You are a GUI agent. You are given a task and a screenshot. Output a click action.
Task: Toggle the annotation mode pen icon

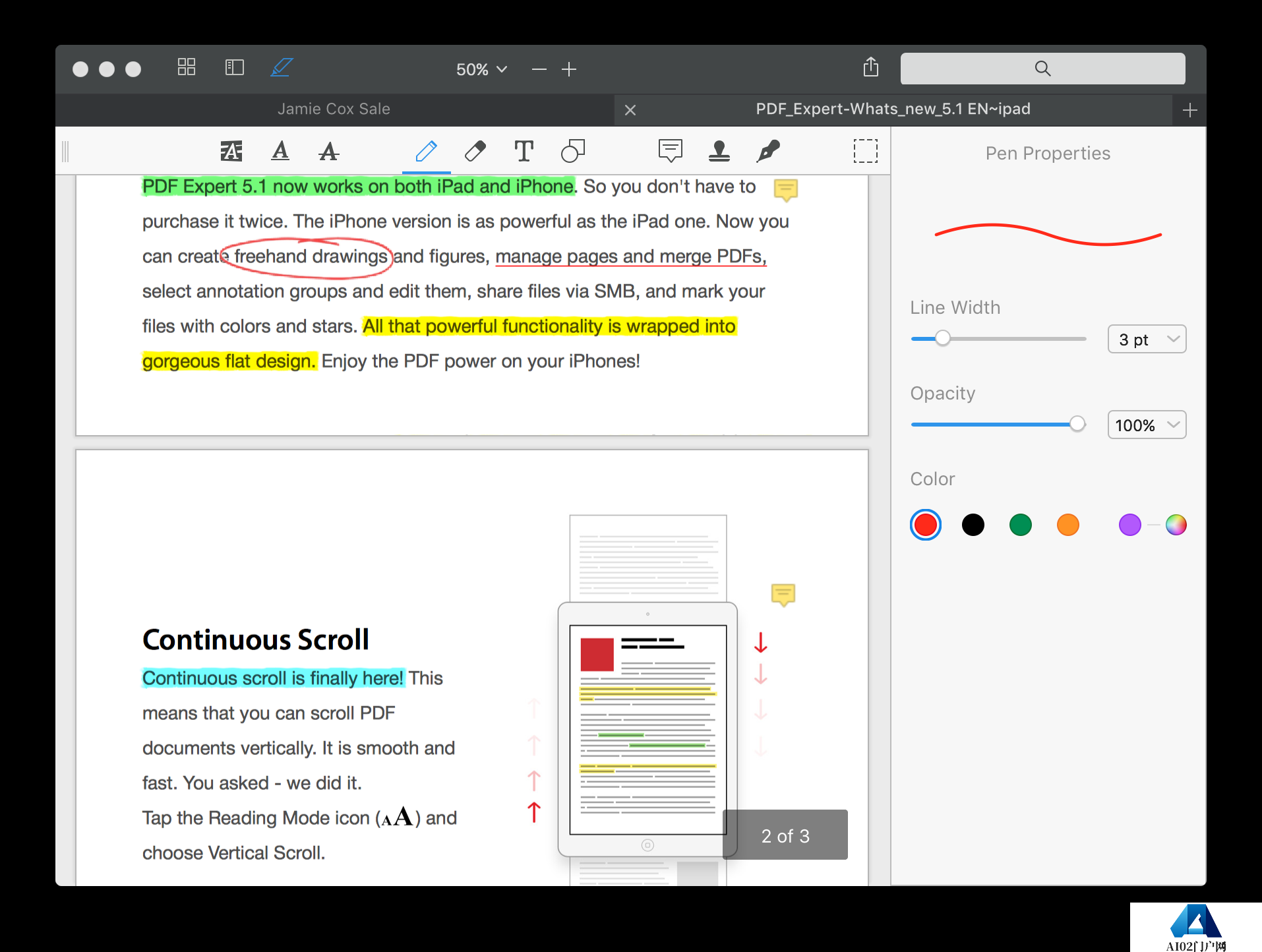[x=282, y=67]
